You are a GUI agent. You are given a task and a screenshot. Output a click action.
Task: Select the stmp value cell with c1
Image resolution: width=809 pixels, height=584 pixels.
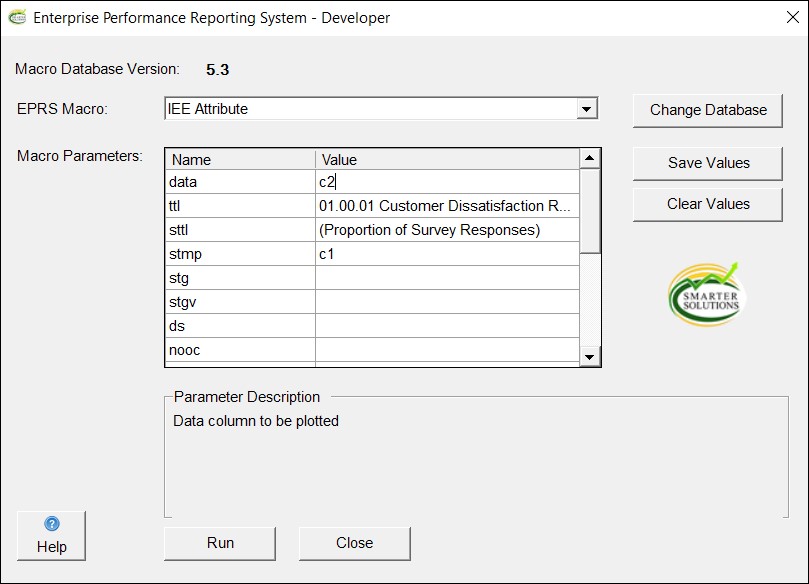[x=446, y=254]
